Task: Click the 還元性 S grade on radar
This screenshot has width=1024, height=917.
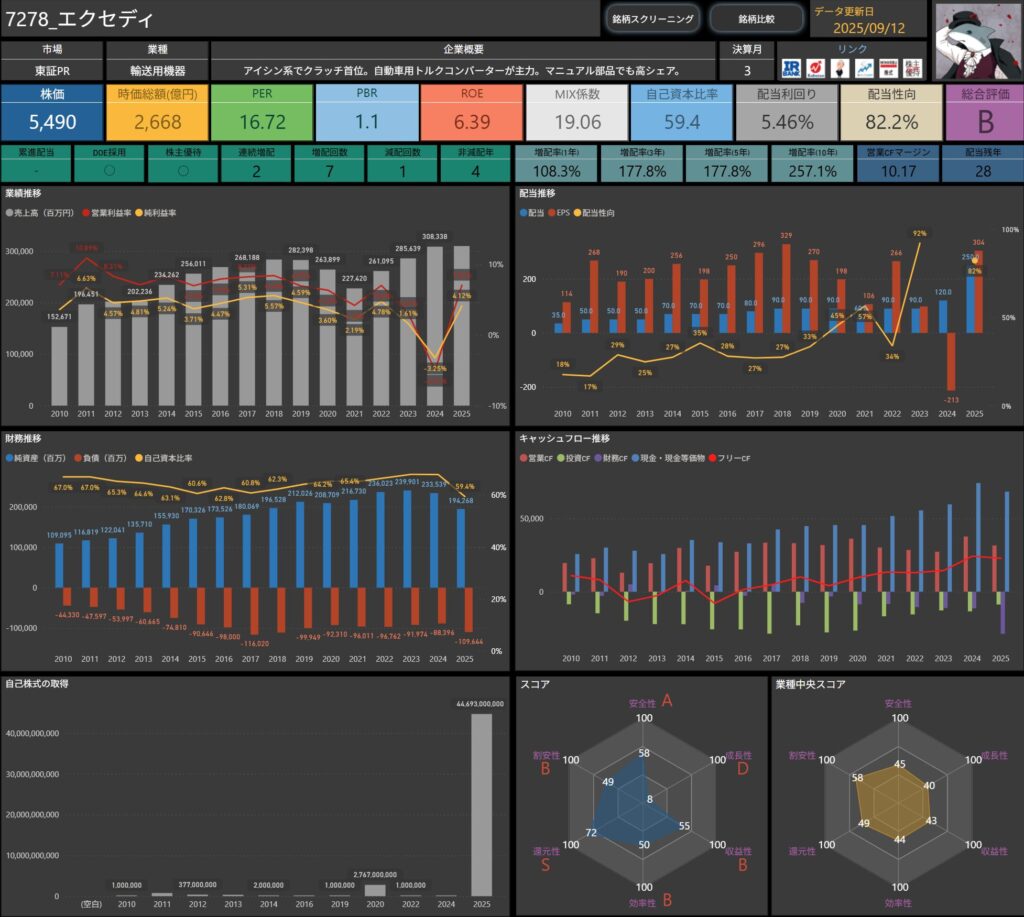Action: click(x=545, y=865)
